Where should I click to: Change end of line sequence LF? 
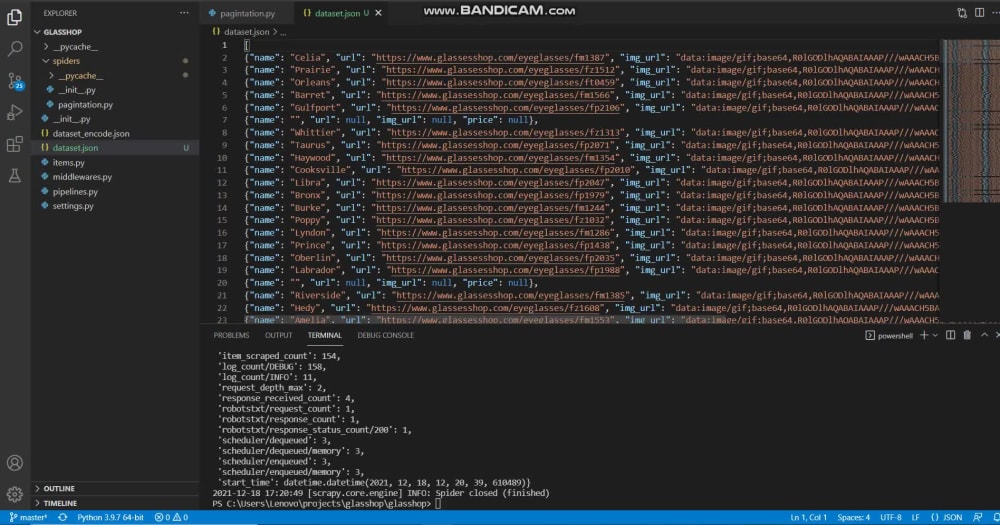[x=915, y=517]
